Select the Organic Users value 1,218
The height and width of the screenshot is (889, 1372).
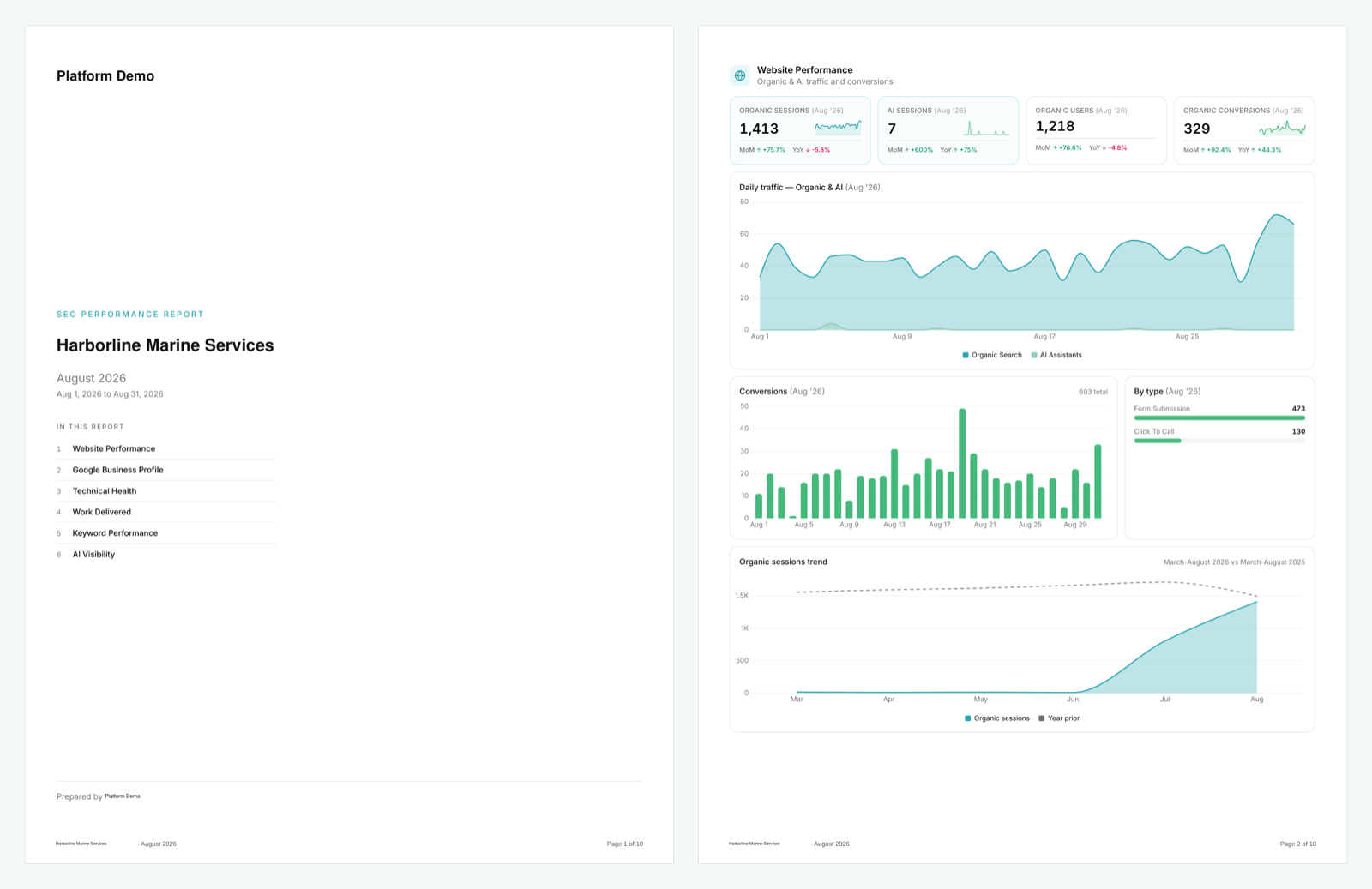(1055, 126)
